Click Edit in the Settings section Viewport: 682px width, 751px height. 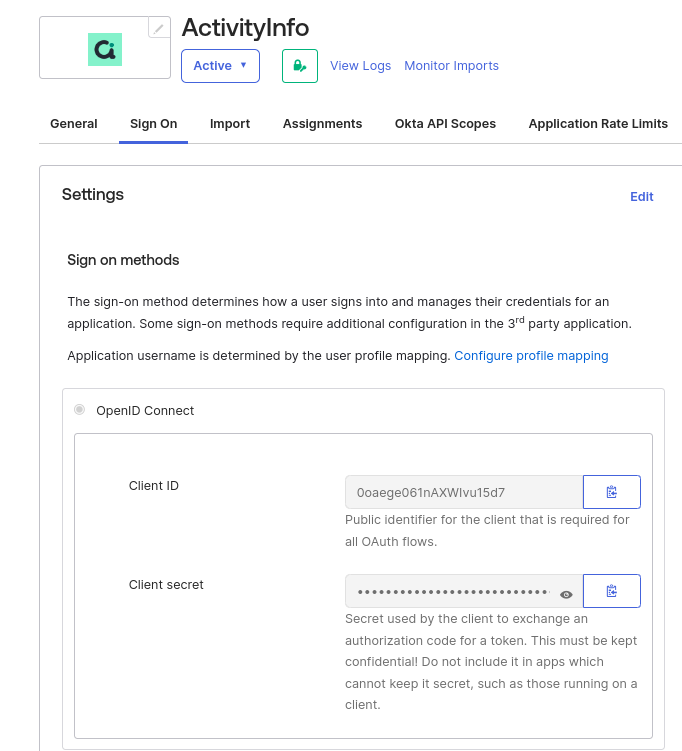[641, 196]
